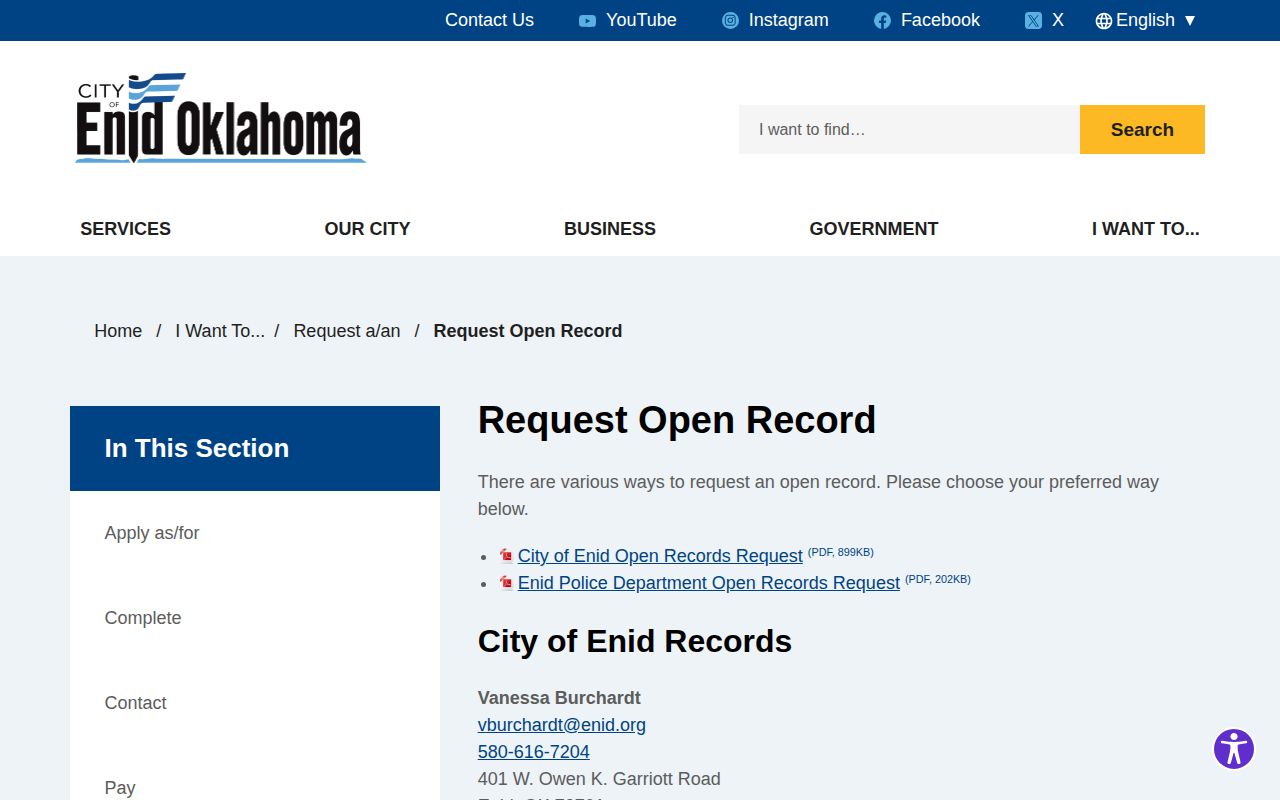Image resolution: width=1280 pixels, height=800 pixels.
Task: Select 'Contact' in sidebar section
Action: 255,703
